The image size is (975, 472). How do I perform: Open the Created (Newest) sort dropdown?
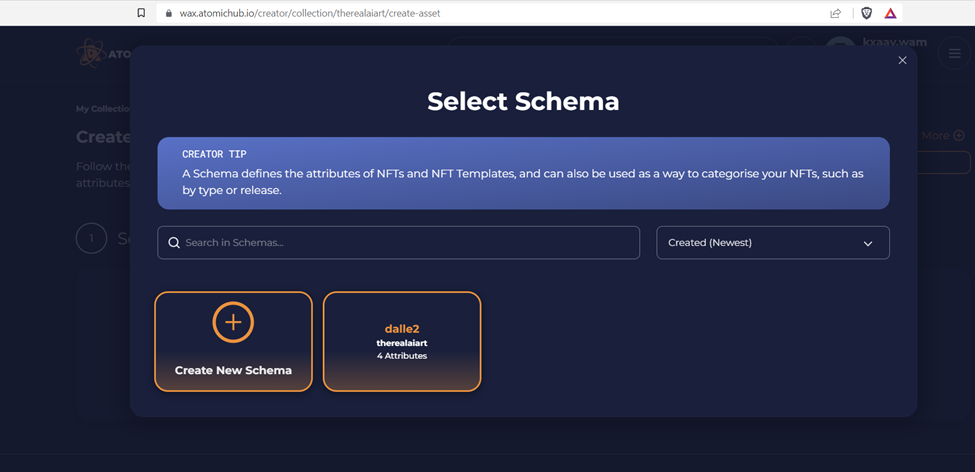pos(773,243)
